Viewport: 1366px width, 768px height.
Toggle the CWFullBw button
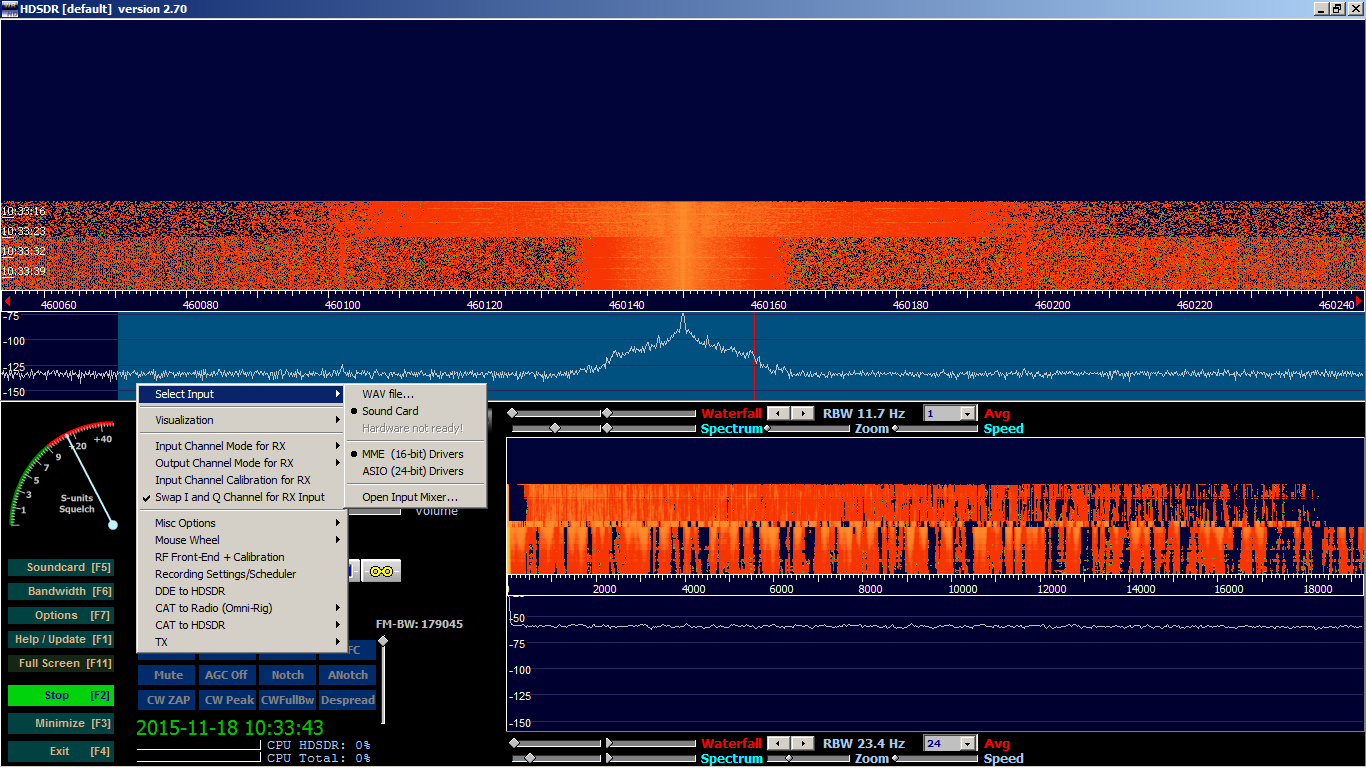click(287, 700)
